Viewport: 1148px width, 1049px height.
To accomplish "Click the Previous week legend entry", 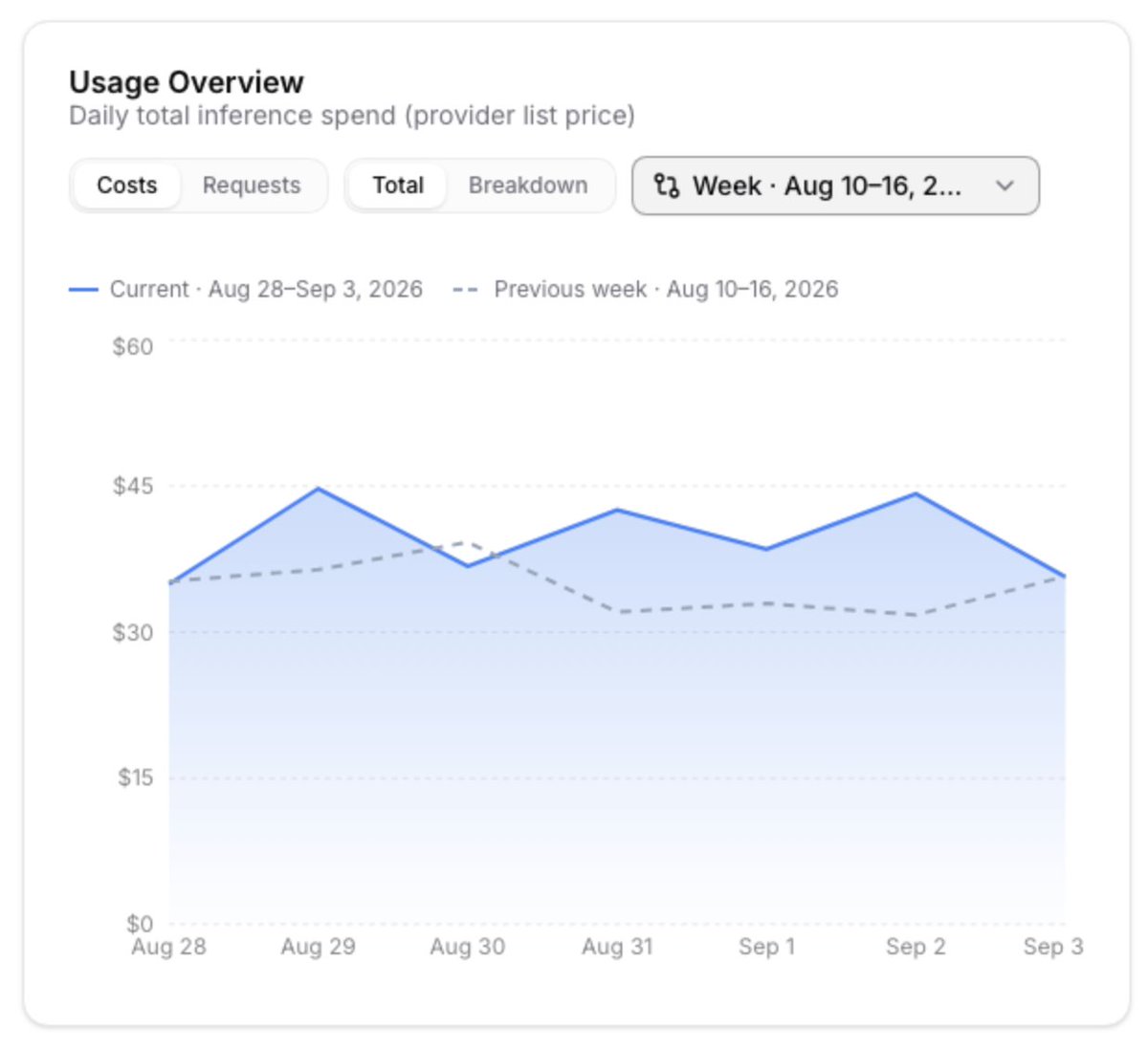I will point(646,289).
